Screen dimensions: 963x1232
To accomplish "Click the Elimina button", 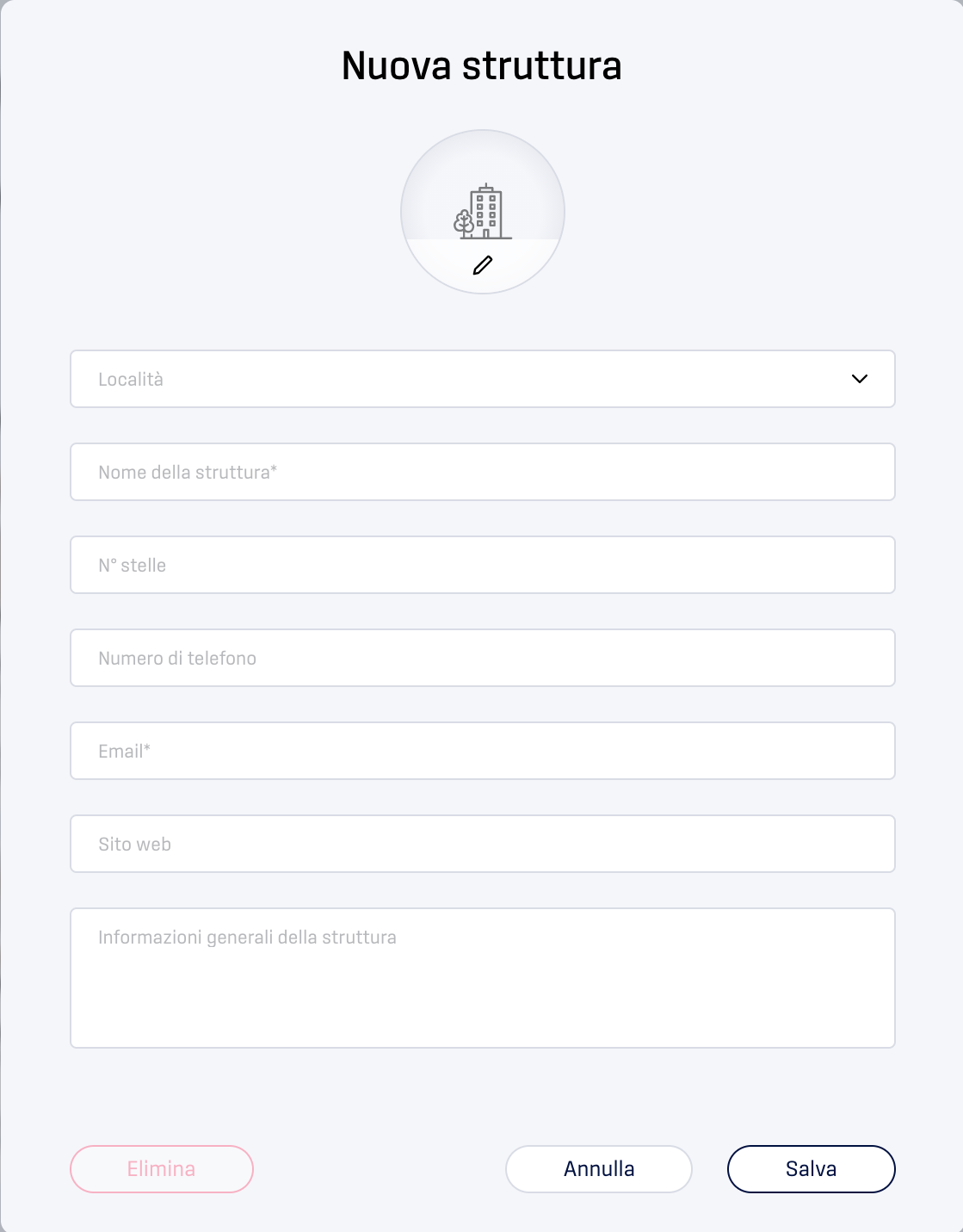I will (x=162, y=1169).
